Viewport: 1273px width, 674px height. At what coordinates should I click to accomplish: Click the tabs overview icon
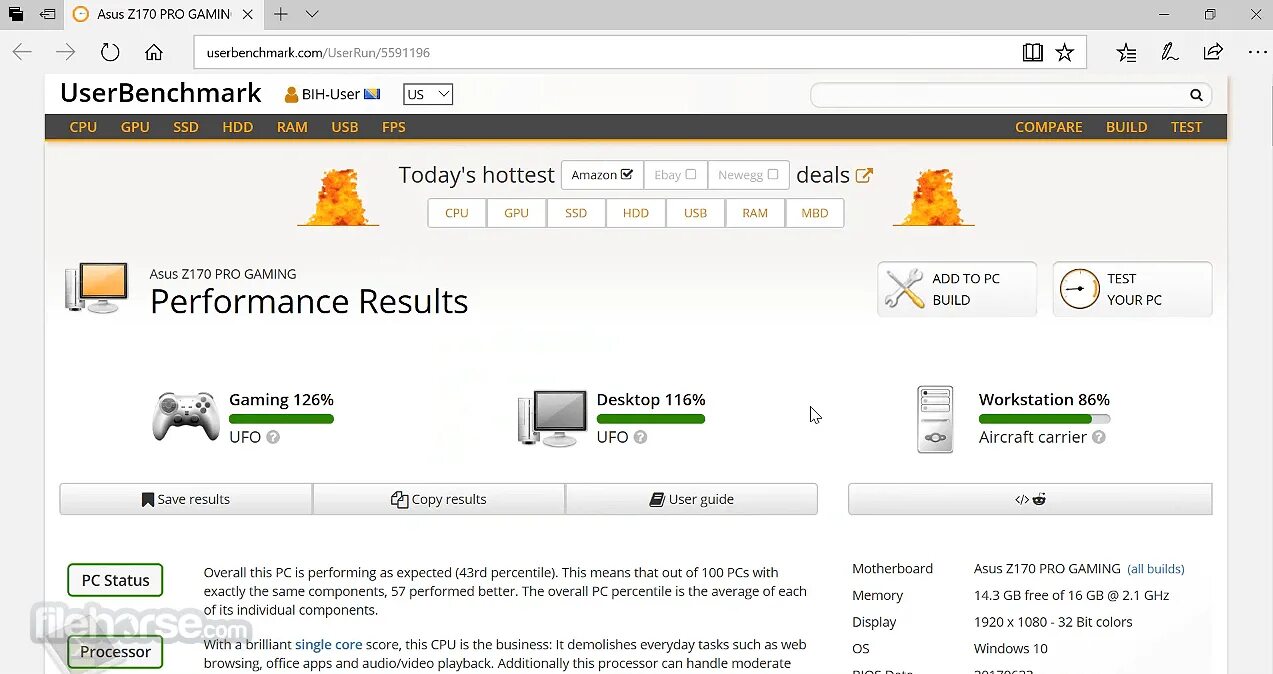point(16,14)
